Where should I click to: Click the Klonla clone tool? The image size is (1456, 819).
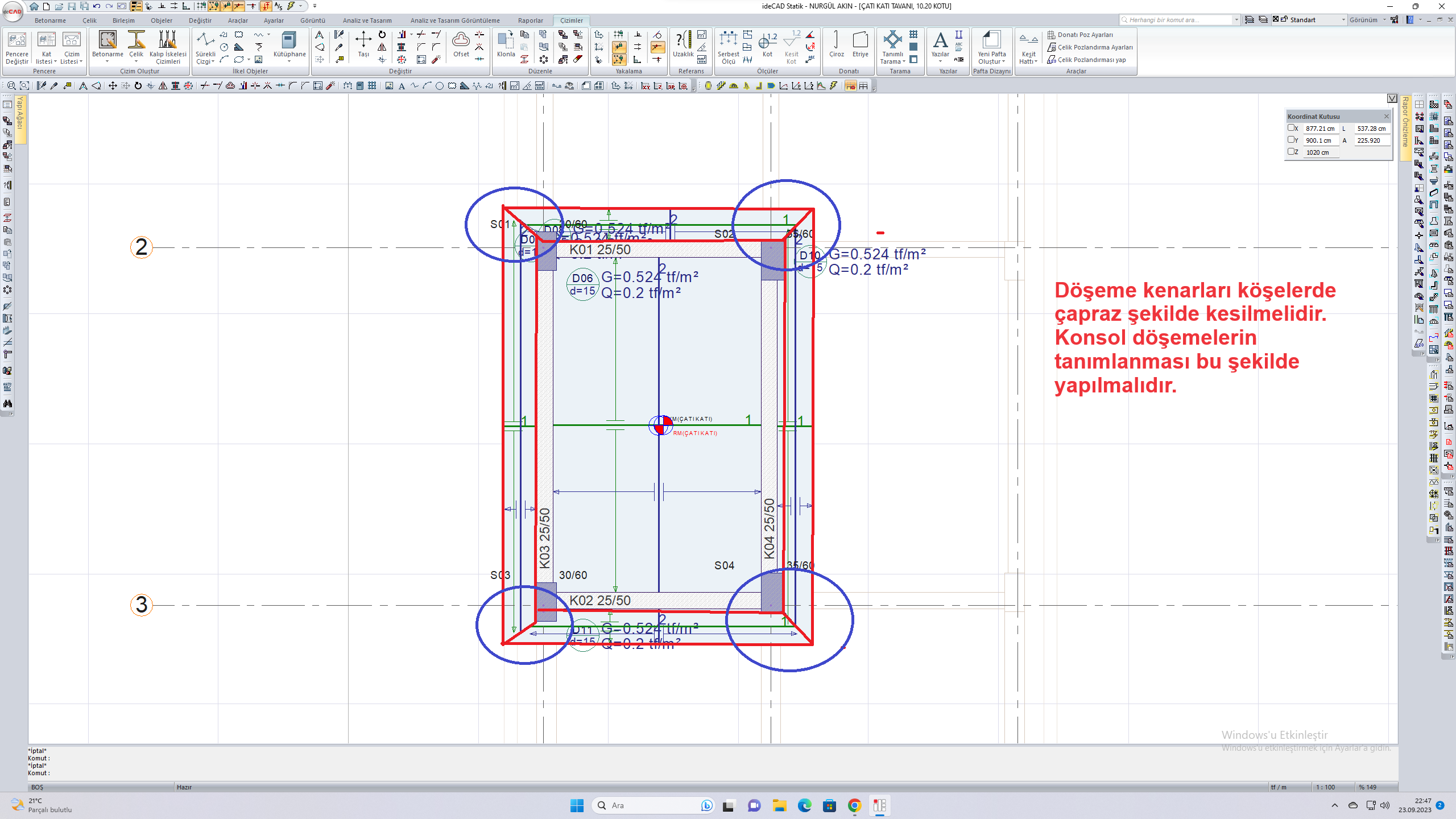(x=506, y=44)
